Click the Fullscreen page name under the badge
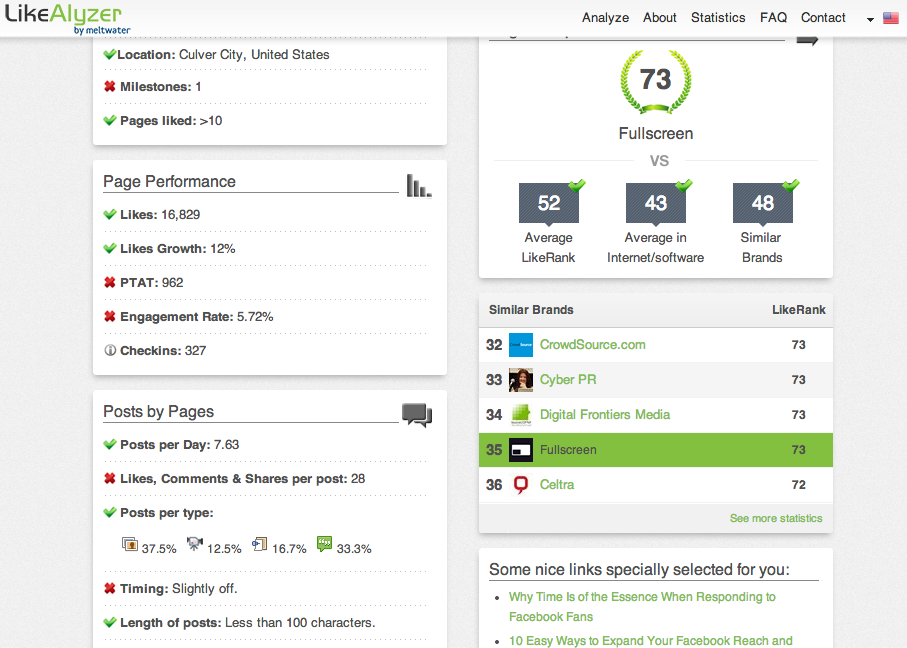This screenshot has width=907, height=648. 655,134
